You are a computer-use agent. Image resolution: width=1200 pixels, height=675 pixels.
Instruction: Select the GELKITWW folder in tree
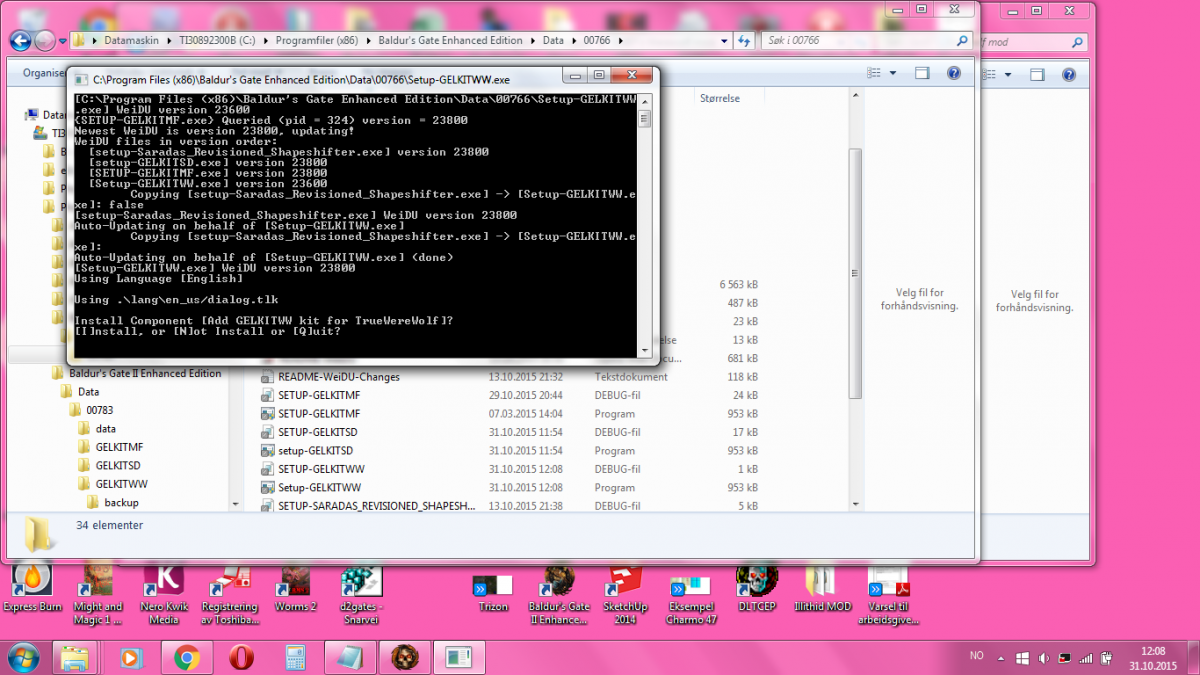point(122,483)
